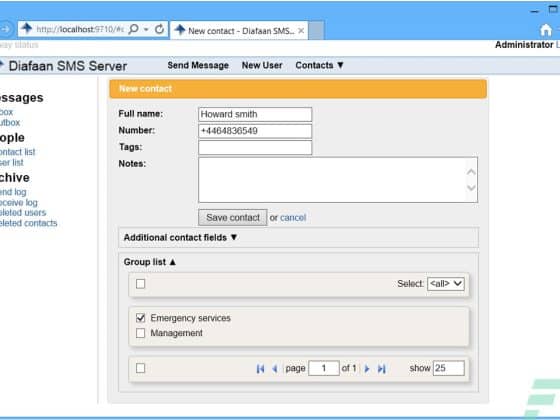Click the Save contact button
The height and width of the screenshot is (420, 560).
[232, 218]
